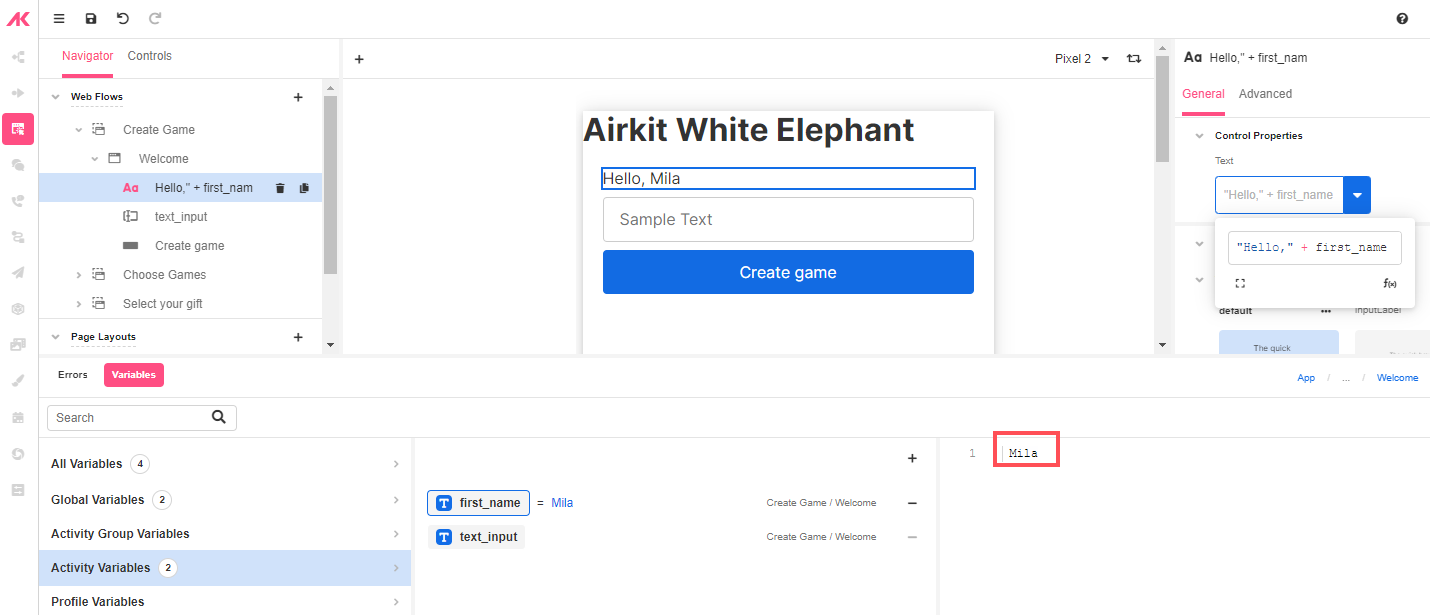The image size is (1430, 615).
Task: Remove the text_input variable with minus
Action: tap(912, 537)
